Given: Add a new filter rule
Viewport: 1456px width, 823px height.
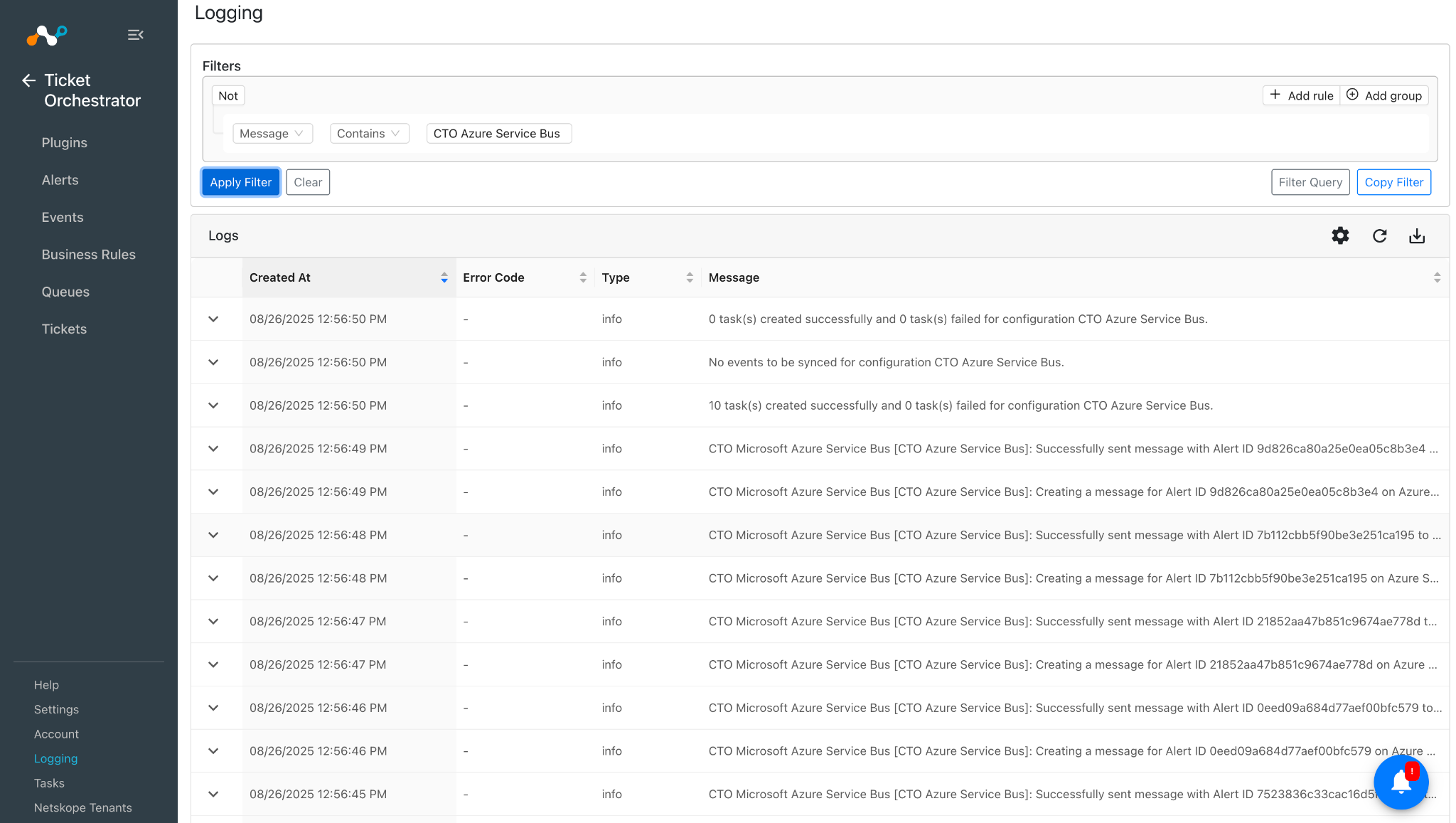Looking at the screenshot, I should tap(1302, 95).
